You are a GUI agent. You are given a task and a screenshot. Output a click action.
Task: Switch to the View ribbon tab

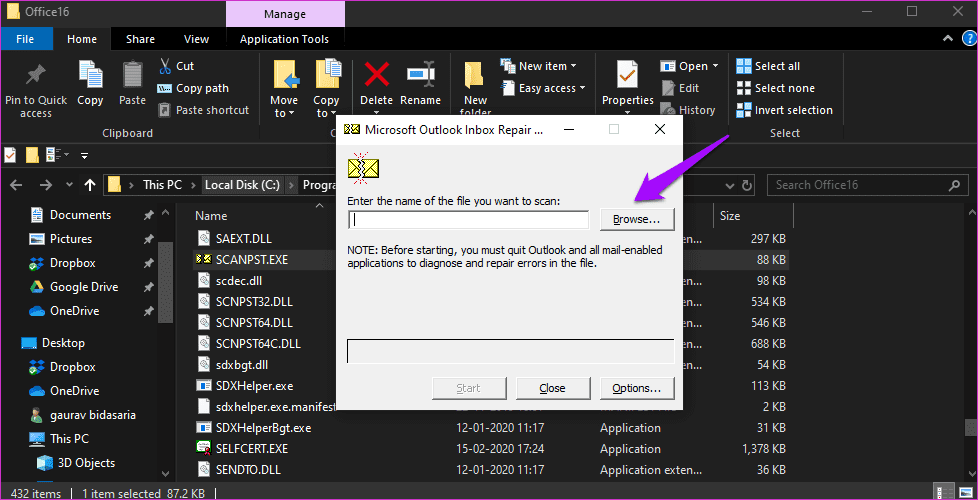(x=196, y=39)
